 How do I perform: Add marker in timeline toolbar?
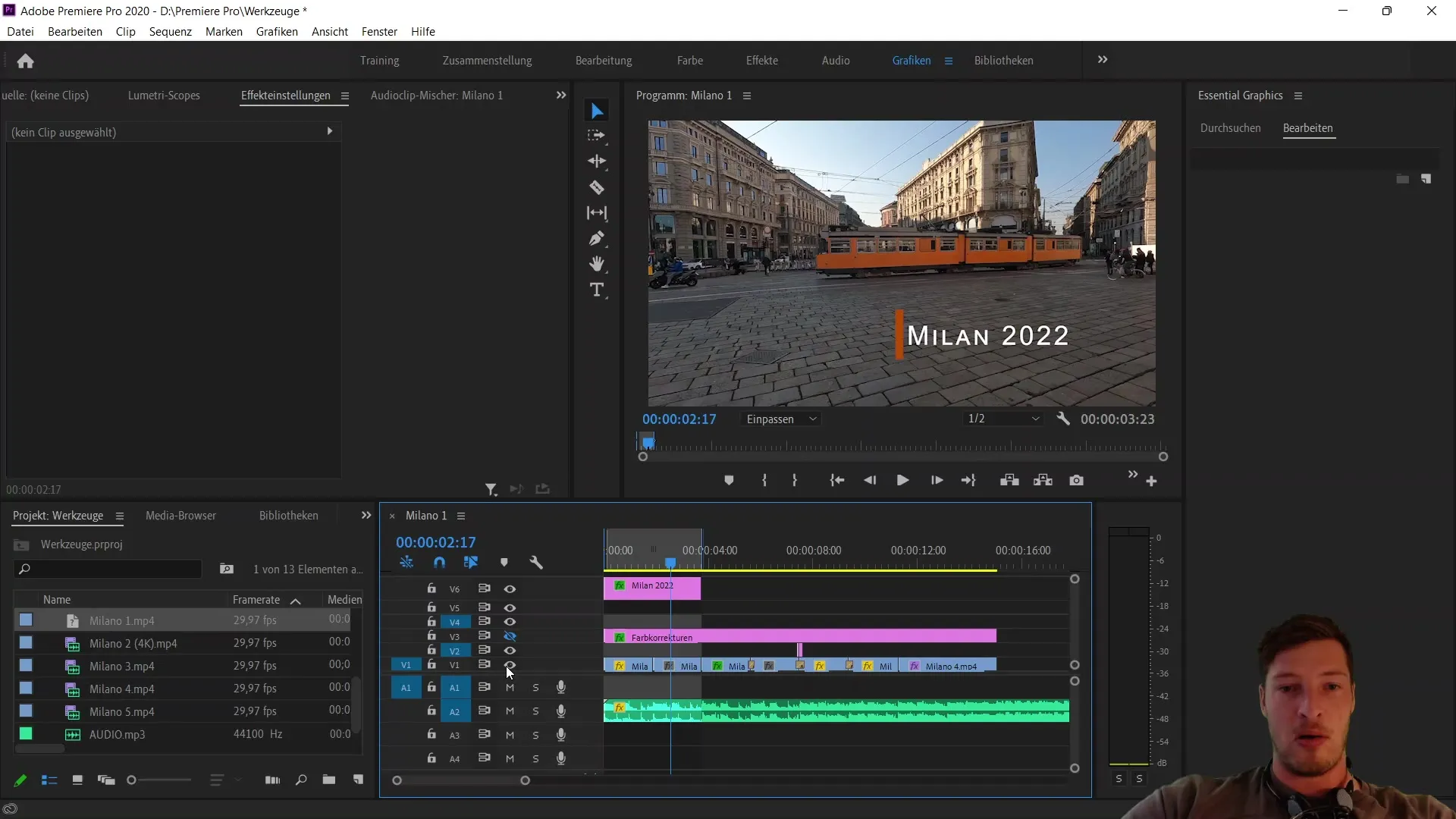click(504, 563)
